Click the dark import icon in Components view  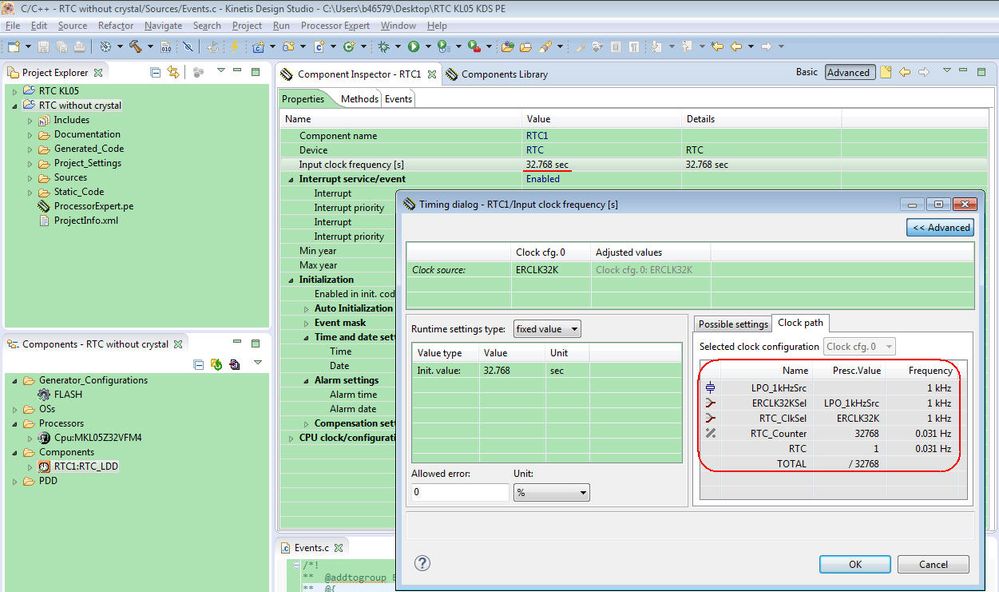(234, 365)
